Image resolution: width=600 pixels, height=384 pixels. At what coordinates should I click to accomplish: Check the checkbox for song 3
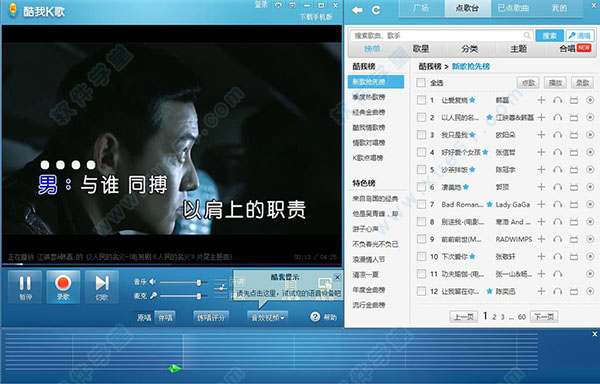421,135
